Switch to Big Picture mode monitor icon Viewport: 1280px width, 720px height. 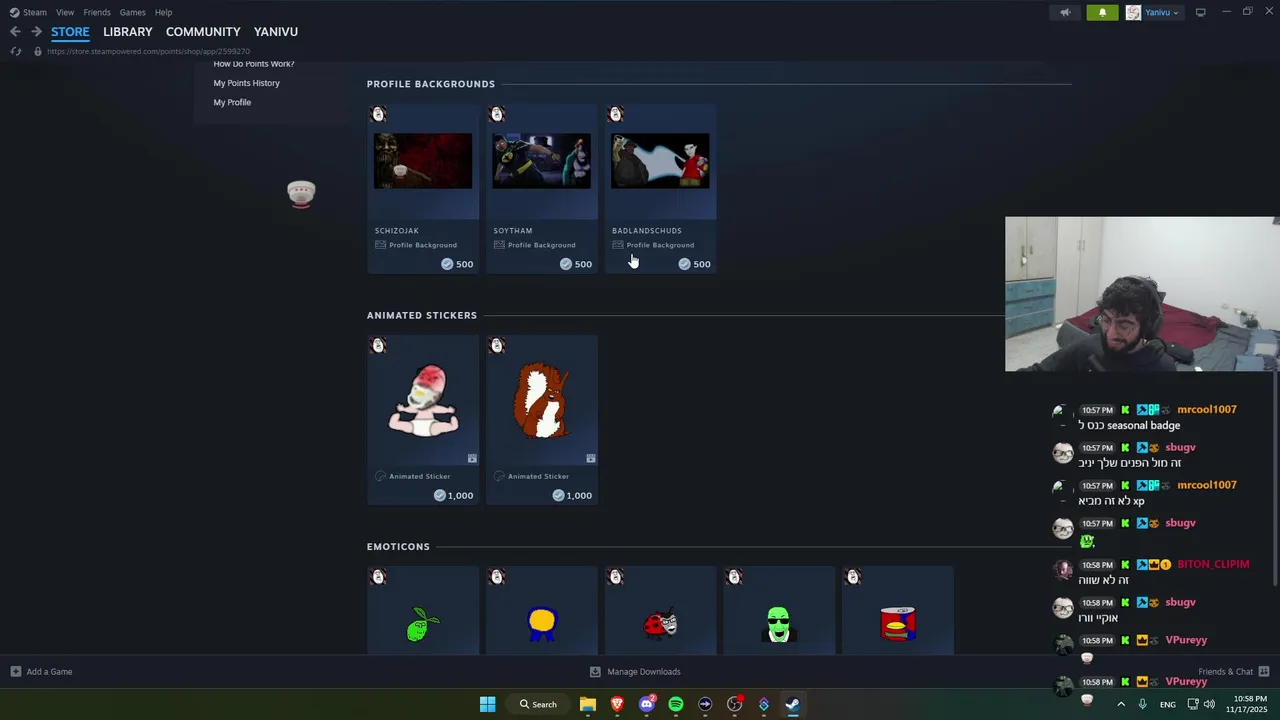1200,12
